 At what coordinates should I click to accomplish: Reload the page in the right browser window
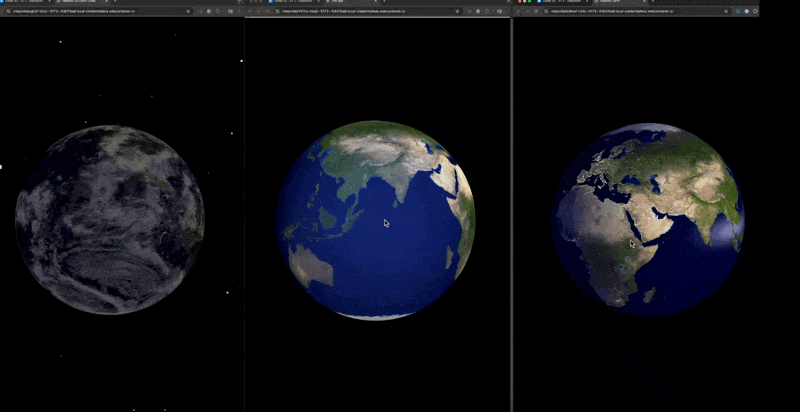[x=536, y=11]
